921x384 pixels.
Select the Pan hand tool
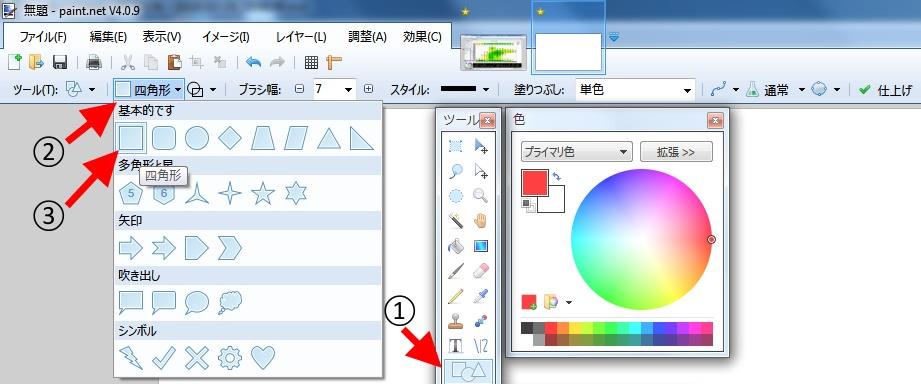[481, 220]
